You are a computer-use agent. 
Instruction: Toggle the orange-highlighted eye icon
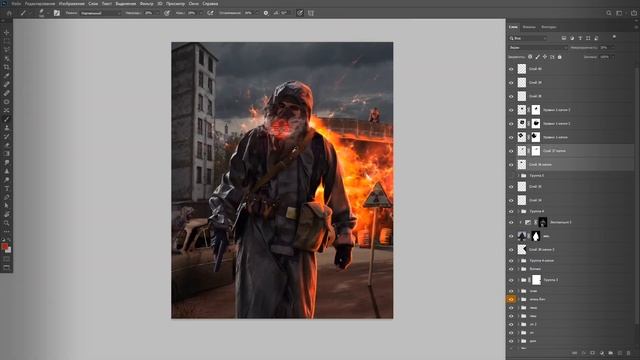511,299
